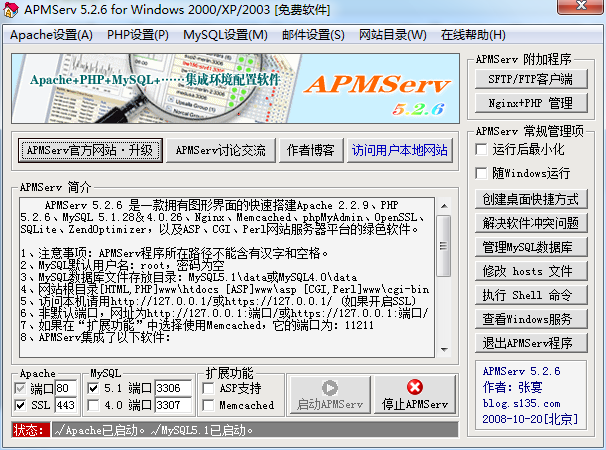Click the MySQL 5.1 port 3306 field
This screenshot has height=450, width=606.
[174, 388]
